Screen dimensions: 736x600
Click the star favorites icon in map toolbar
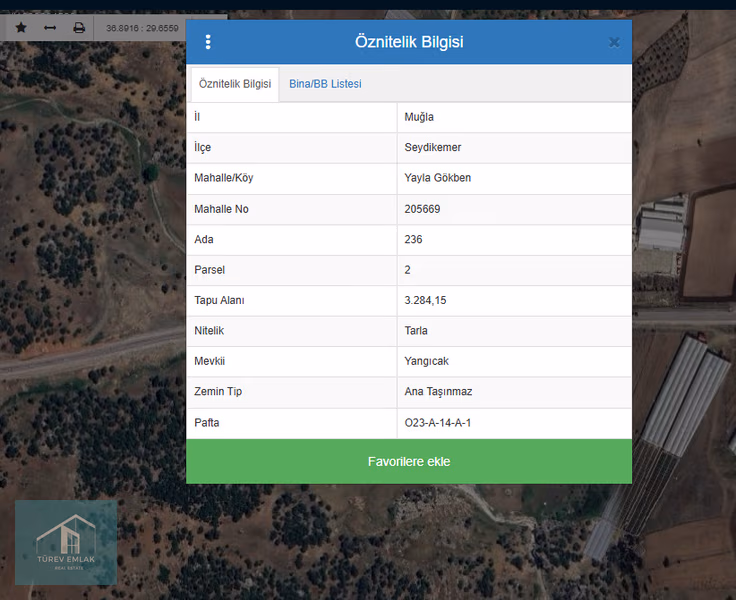coord(21,28)
